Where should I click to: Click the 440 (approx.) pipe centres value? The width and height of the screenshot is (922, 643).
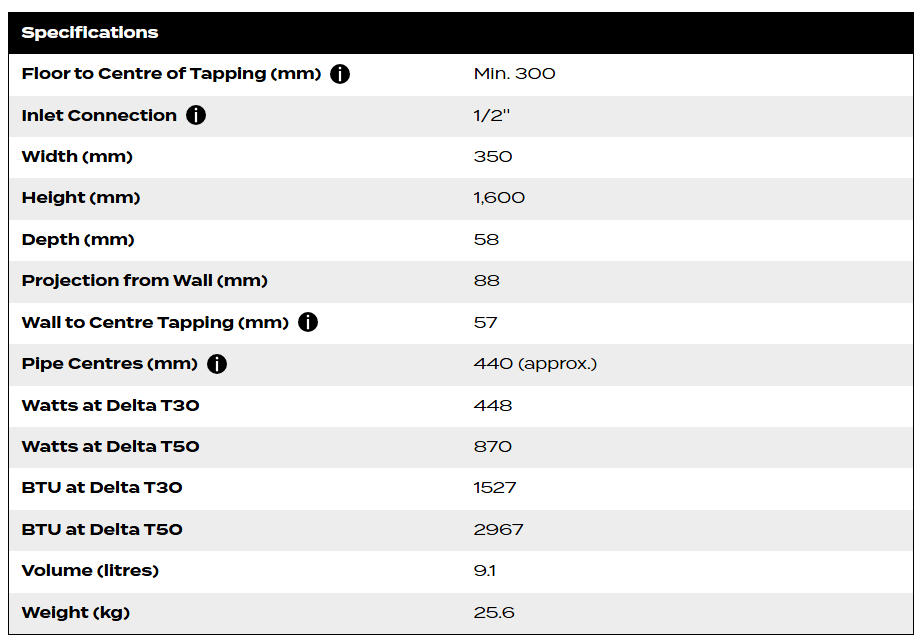pyautogui.click(x=535, y=364)
